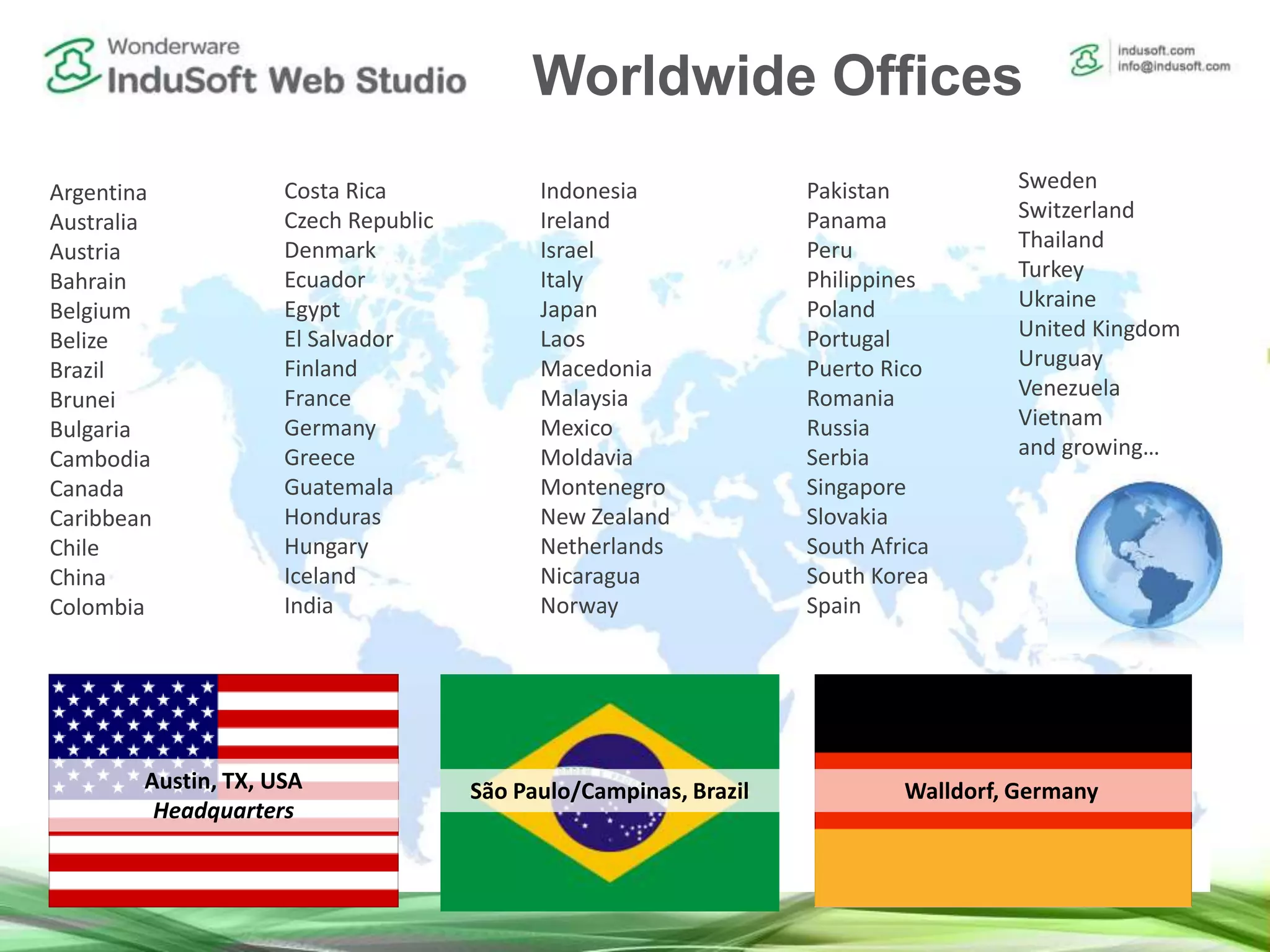The image size is (1270, 952).
Task: Select Thailand in the country list
Action: (1061, 240)
